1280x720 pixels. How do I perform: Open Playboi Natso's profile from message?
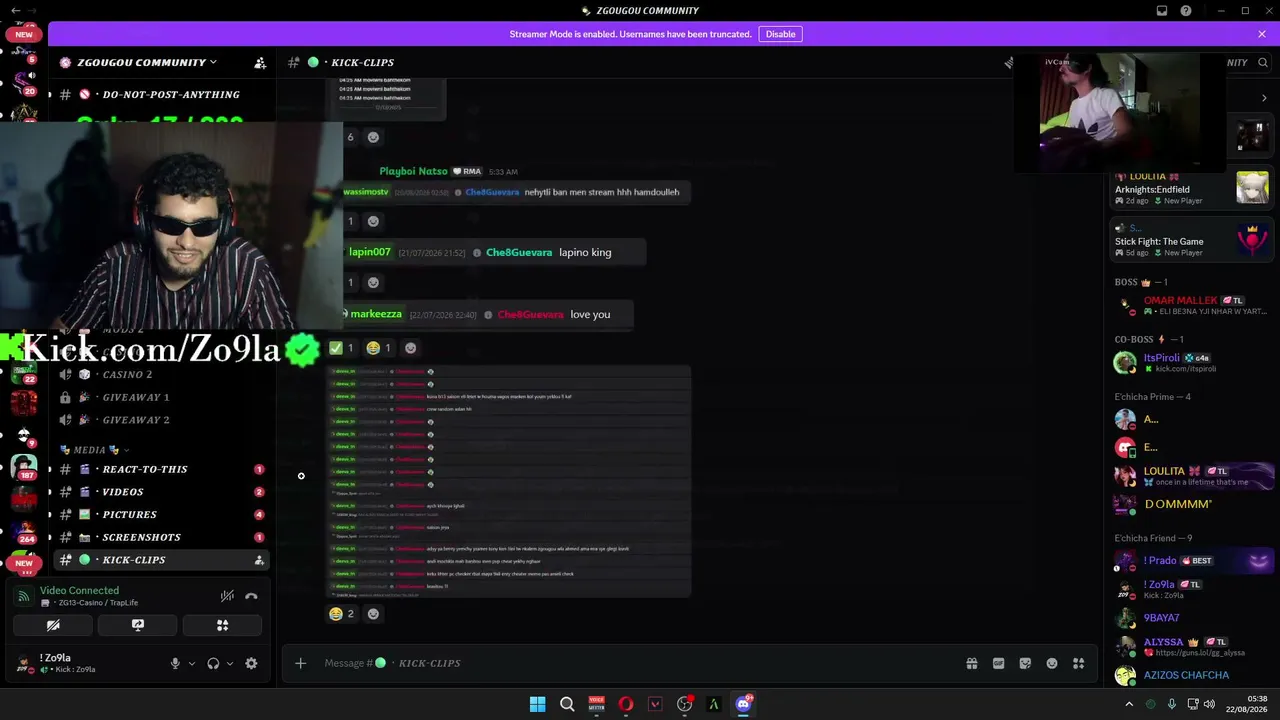click(x=413, y=171)
